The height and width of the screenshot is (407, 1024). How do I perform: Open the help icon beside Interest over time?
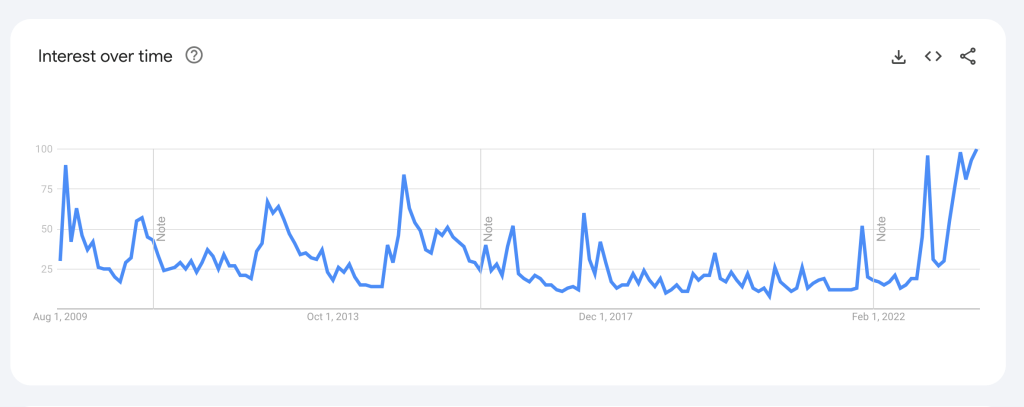pyautogui.click(x=194, y=56)
